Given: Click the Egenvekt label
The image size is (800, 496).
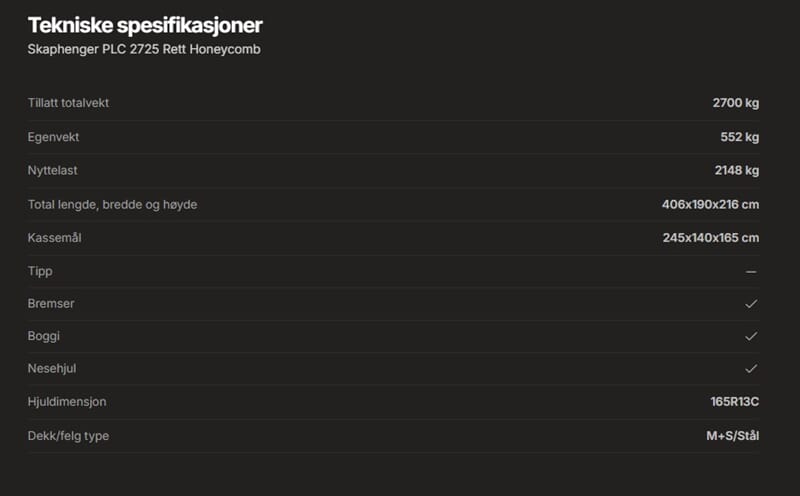Looking at the screenshot, I should click(54, 137).
